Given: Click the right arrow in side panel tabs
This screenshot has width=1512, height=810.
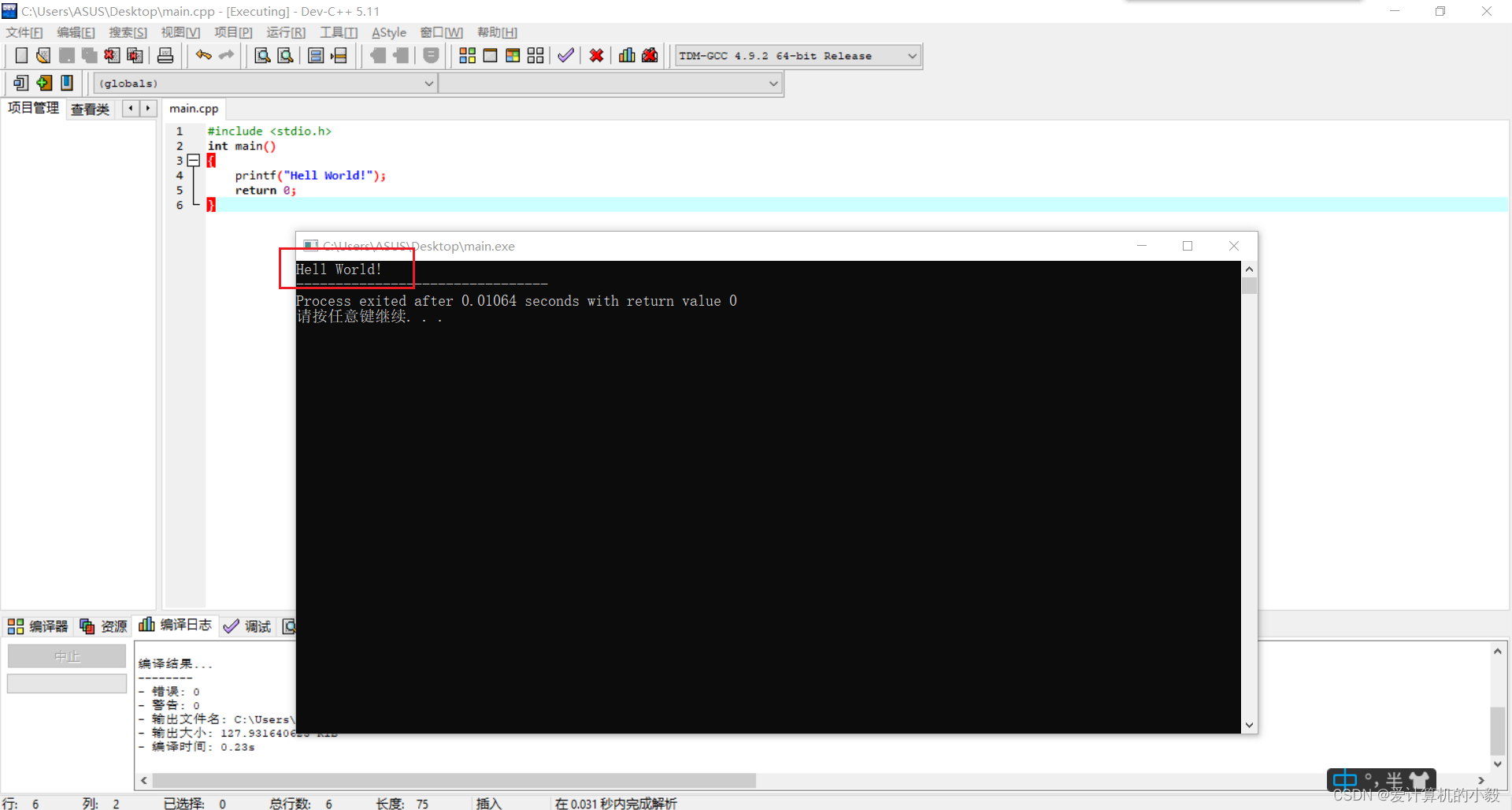Looking at the screenshot, I should coord(148,108).
